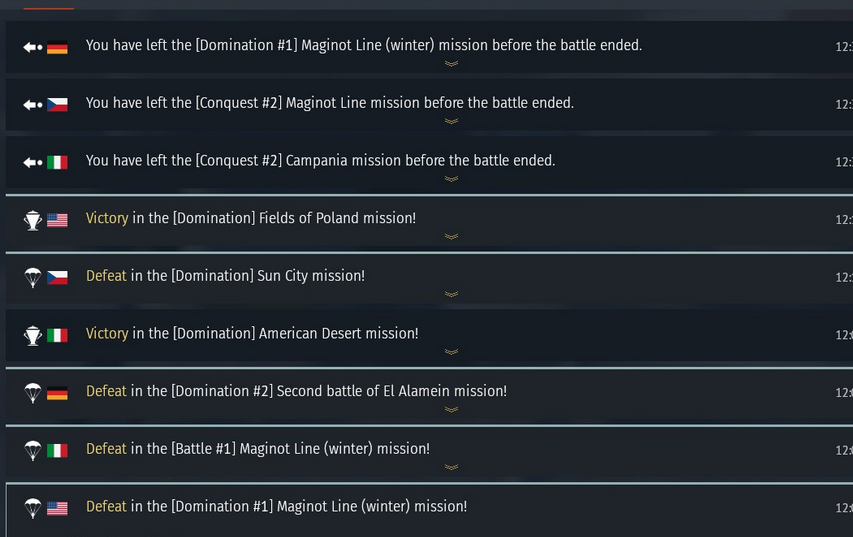
Task: Click the parachute icon for El Alamein defeat
Action: point(32,392)
